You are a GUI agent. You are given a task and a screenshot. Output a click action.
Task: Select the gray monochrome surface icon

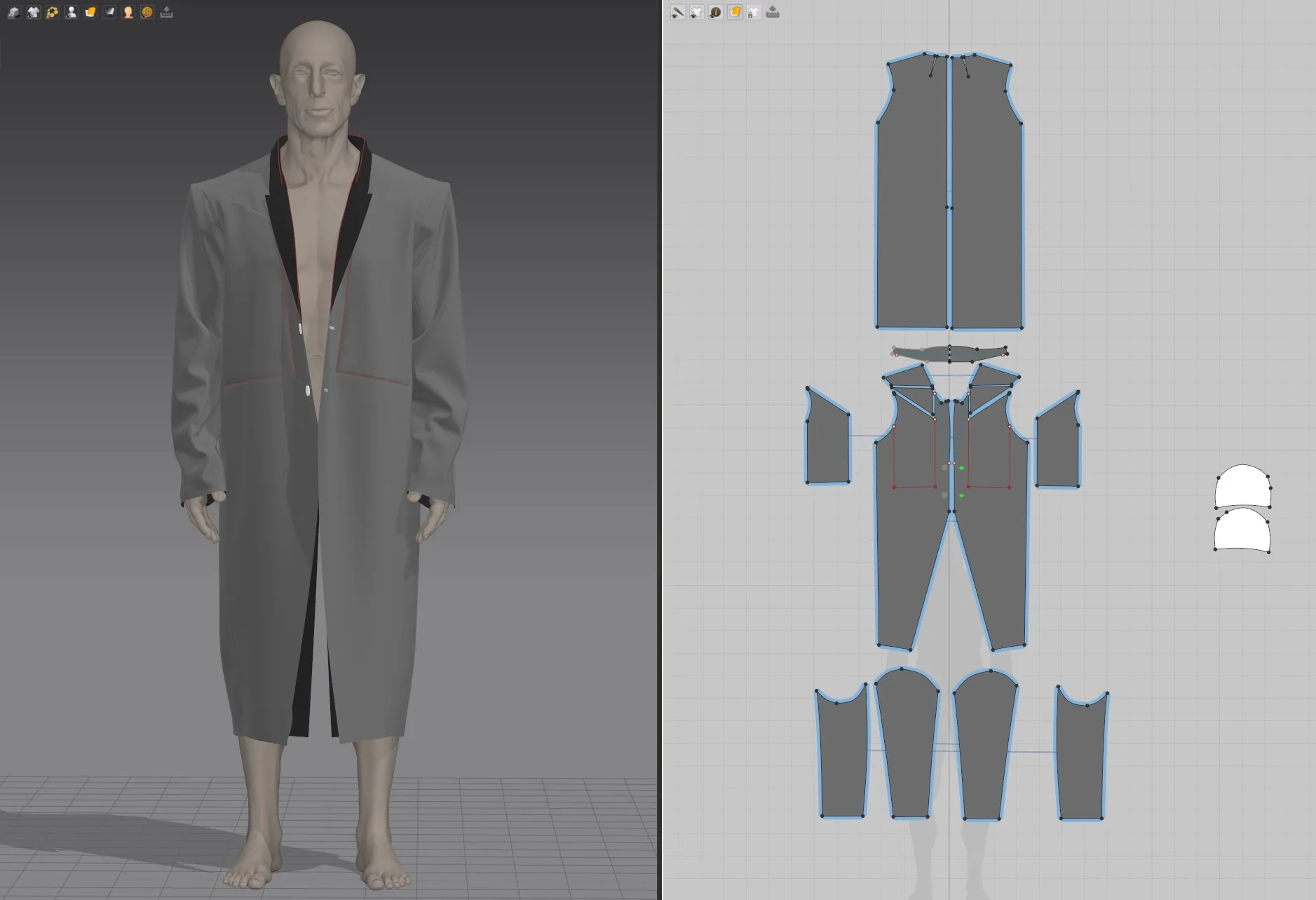(x=109, y=12)
